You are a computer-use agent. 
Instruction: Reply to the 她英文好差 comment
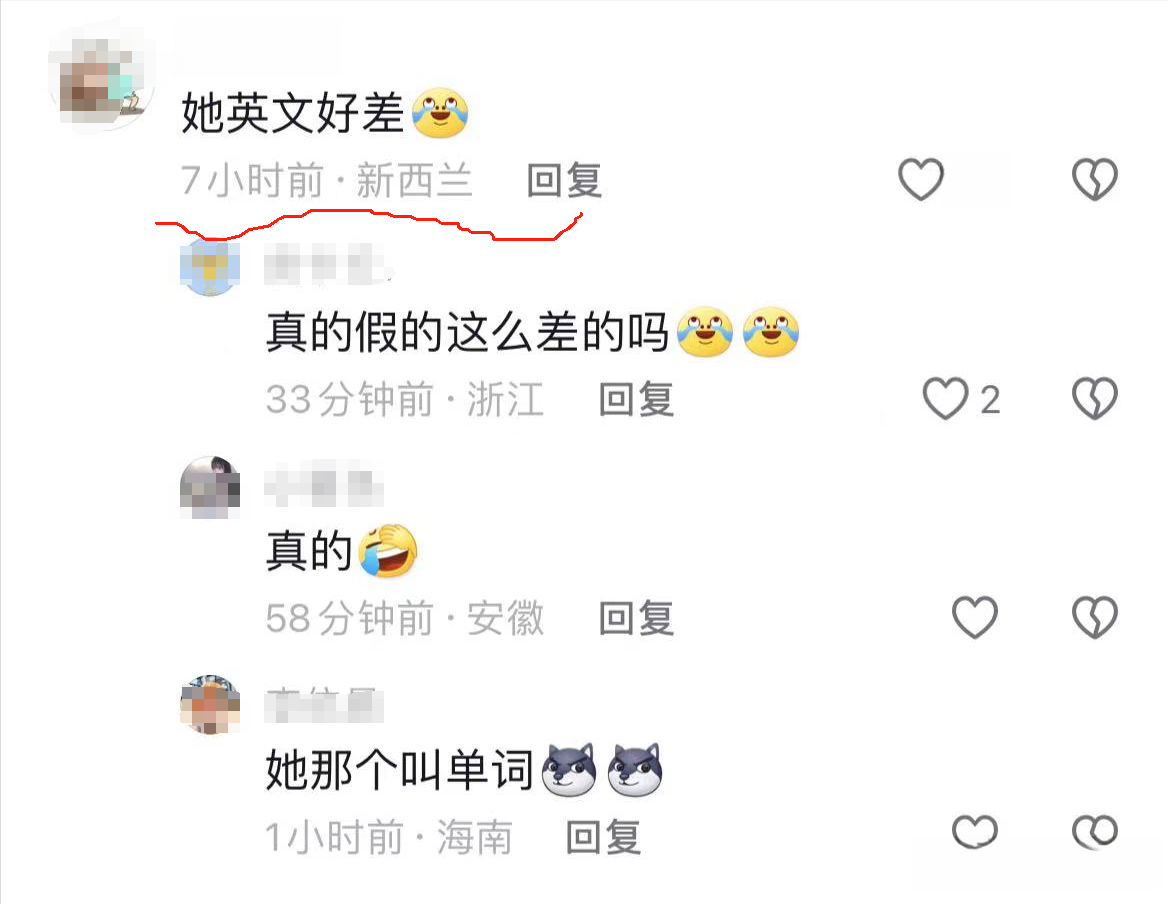coord(564,180)
